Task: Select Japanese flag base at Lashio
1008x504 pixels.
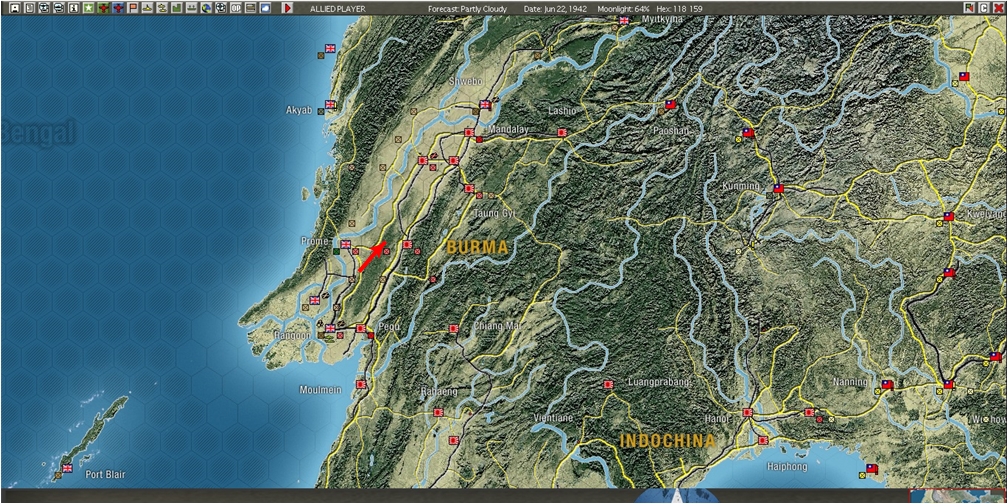Action: (x=562, y=132)
